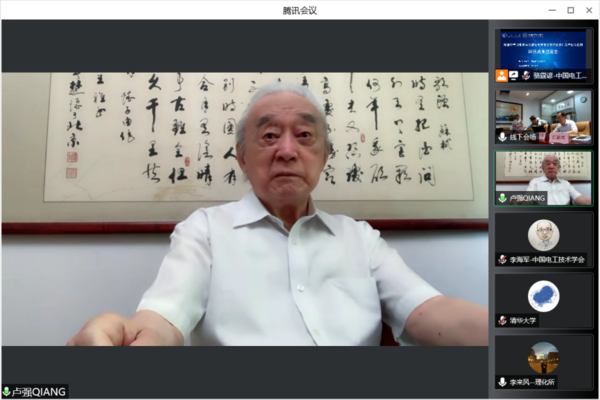
Task: Click muted microphone icon beside 清华大学
Action: click(x=502, y=320)
